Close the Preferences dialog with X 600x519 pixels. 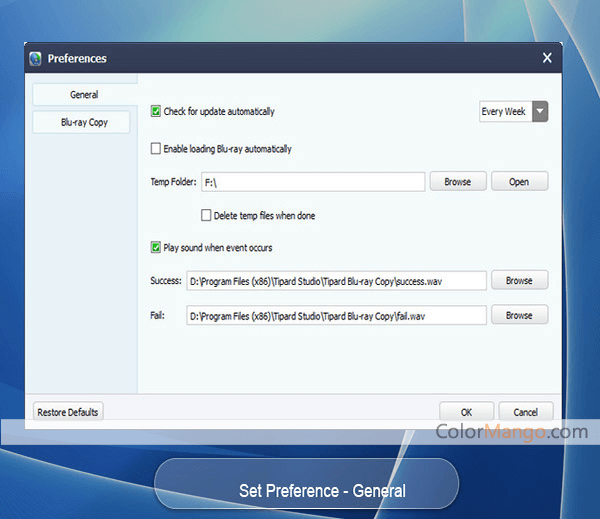click(547, 58)
